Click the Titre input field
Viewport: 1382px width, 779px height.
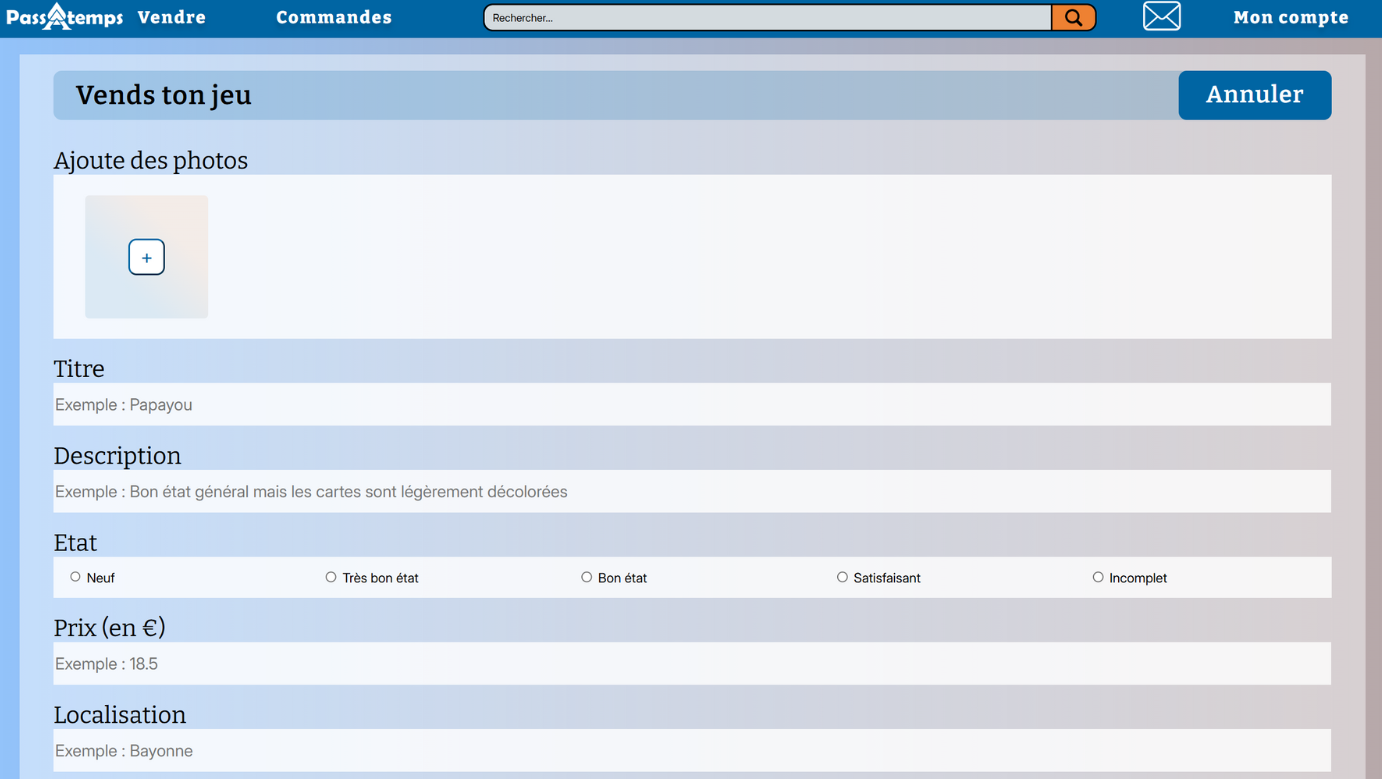point(692,405)
